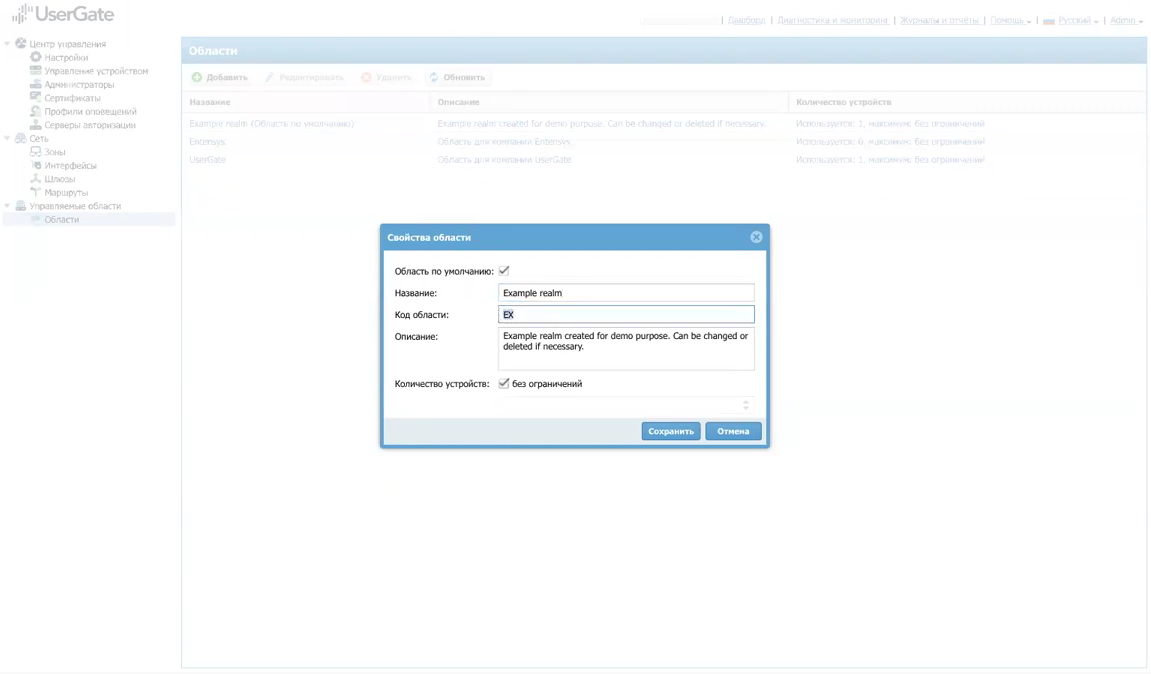Click 'Используется: 0' device count cell
This screenshot has width=1151, height=674.
[x=890, y=142]
